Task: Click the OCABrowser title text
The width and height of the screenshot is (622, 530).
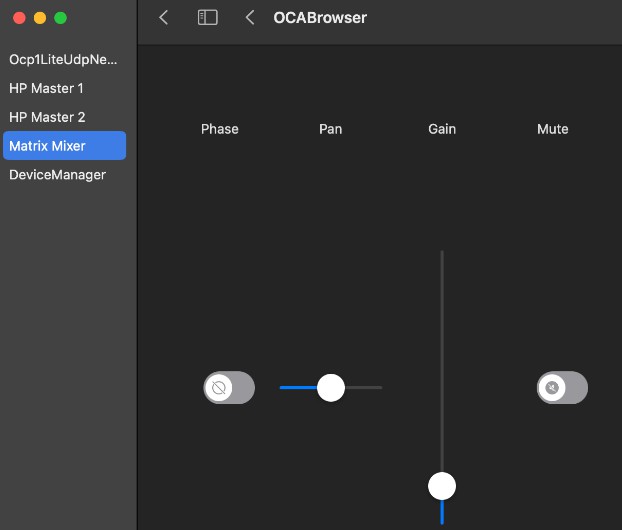Action: pos(320,18)
